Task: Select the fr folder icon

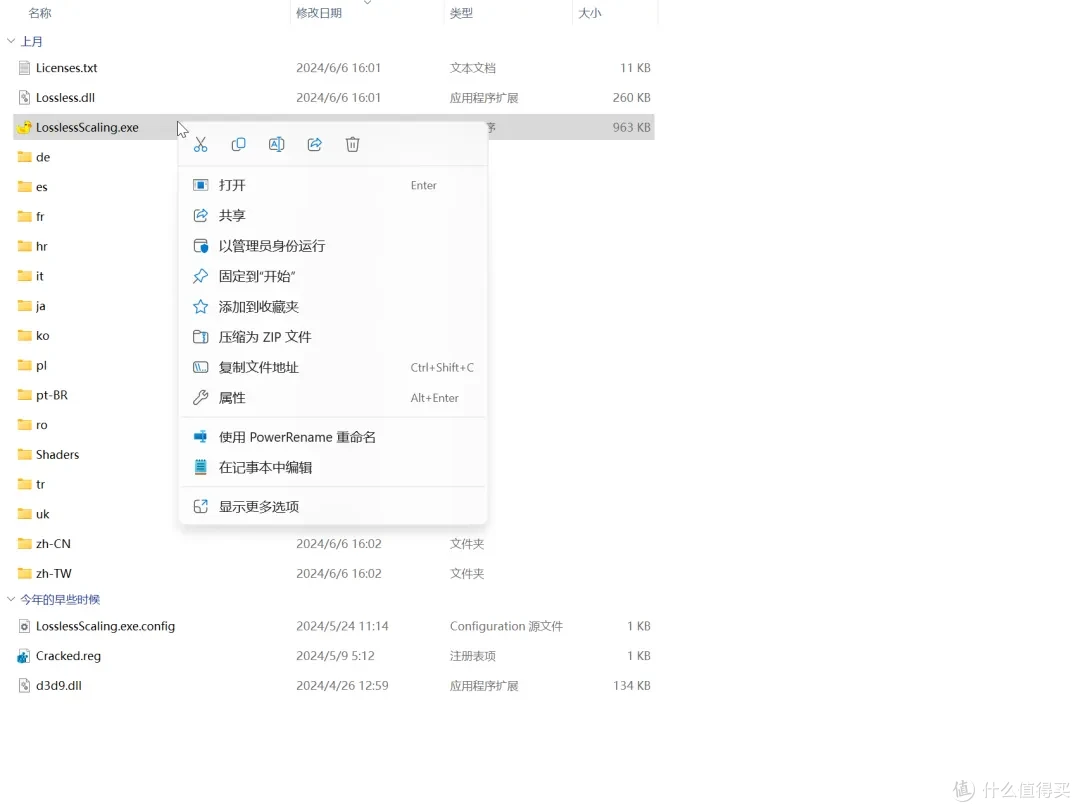Action: (24, 216)
